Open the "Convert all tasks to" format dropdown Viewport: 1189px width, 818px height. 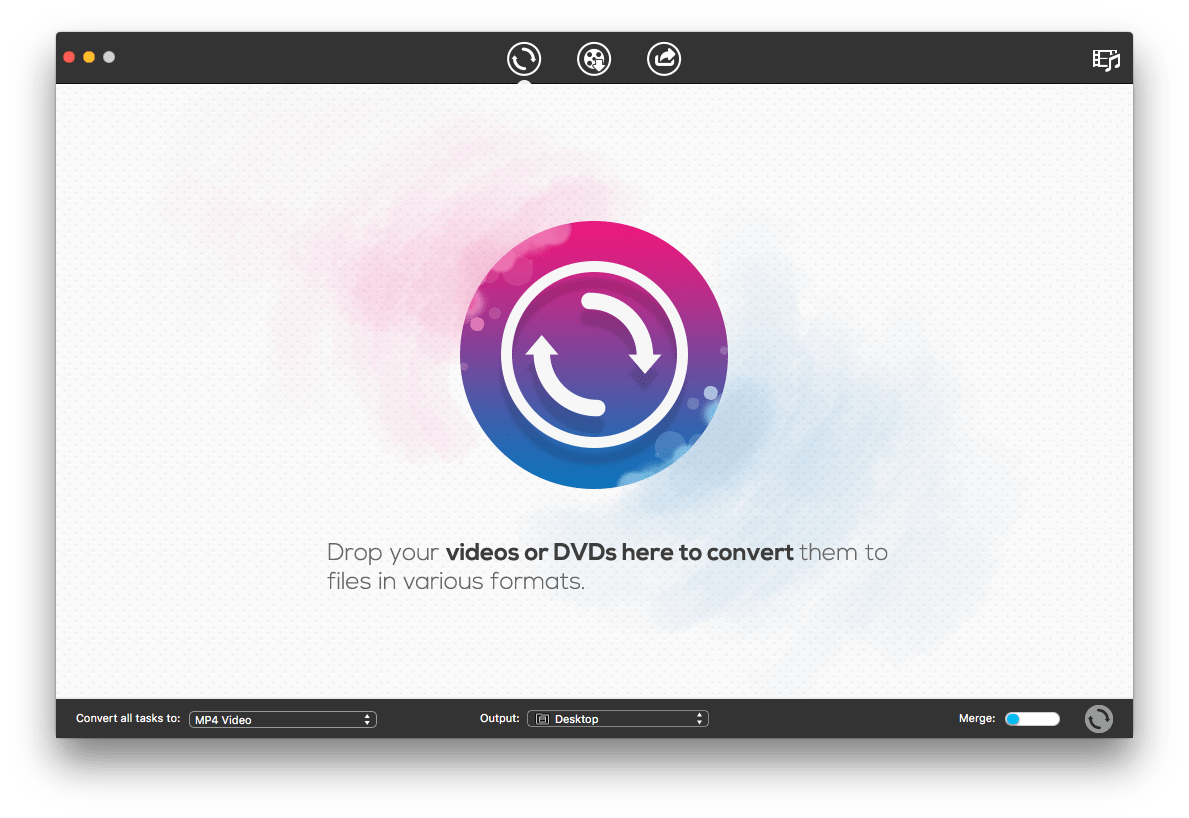283,719
